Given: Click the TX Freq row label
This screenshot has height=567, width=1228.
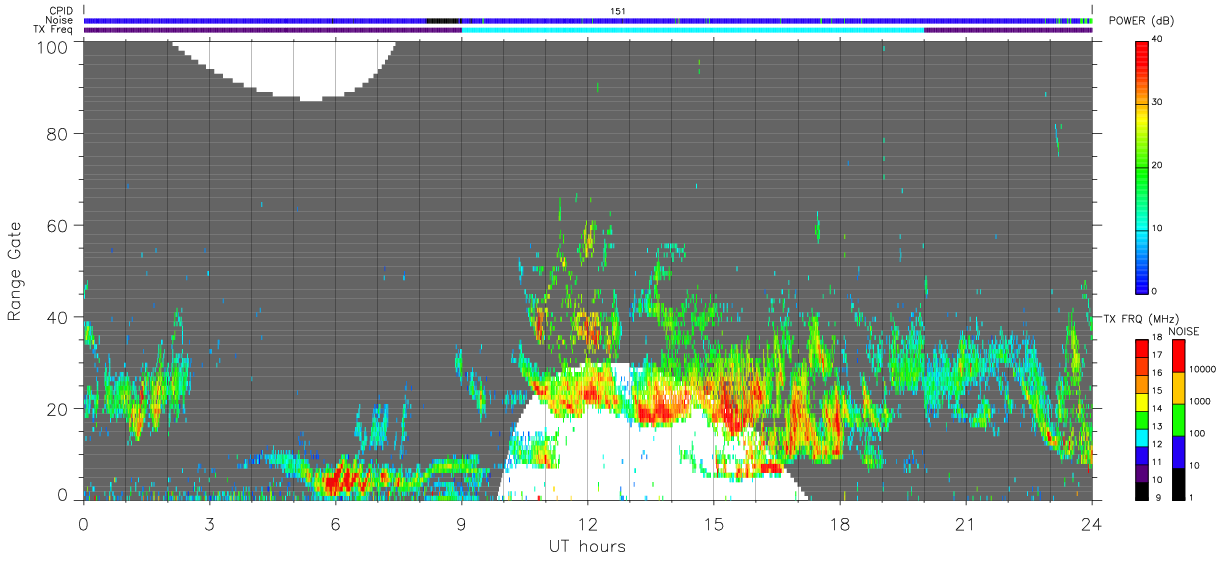Looking at the screenshot, I should pyautogui.click(x=54, y=30).
